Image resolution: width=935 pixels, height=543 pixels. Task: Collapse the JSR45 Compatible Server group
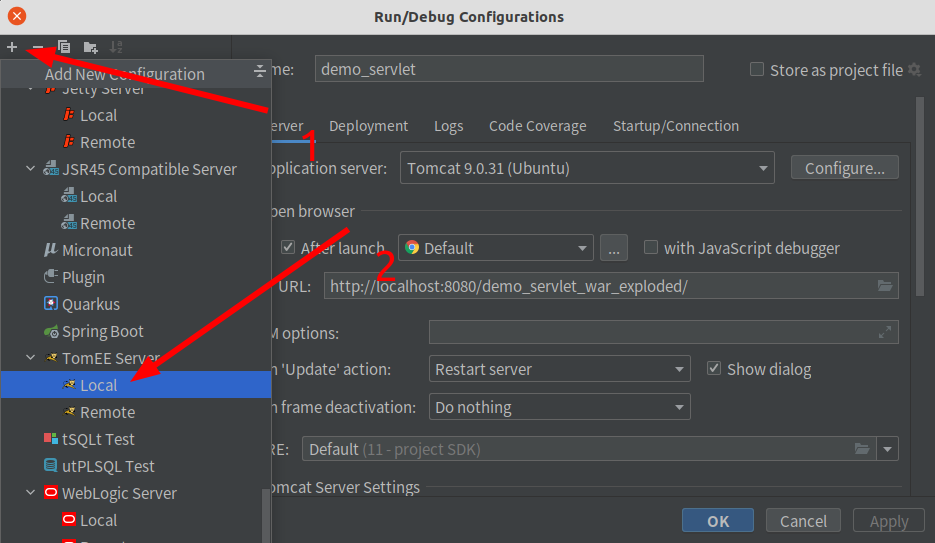pyautogui.click(x=30, y=169)
